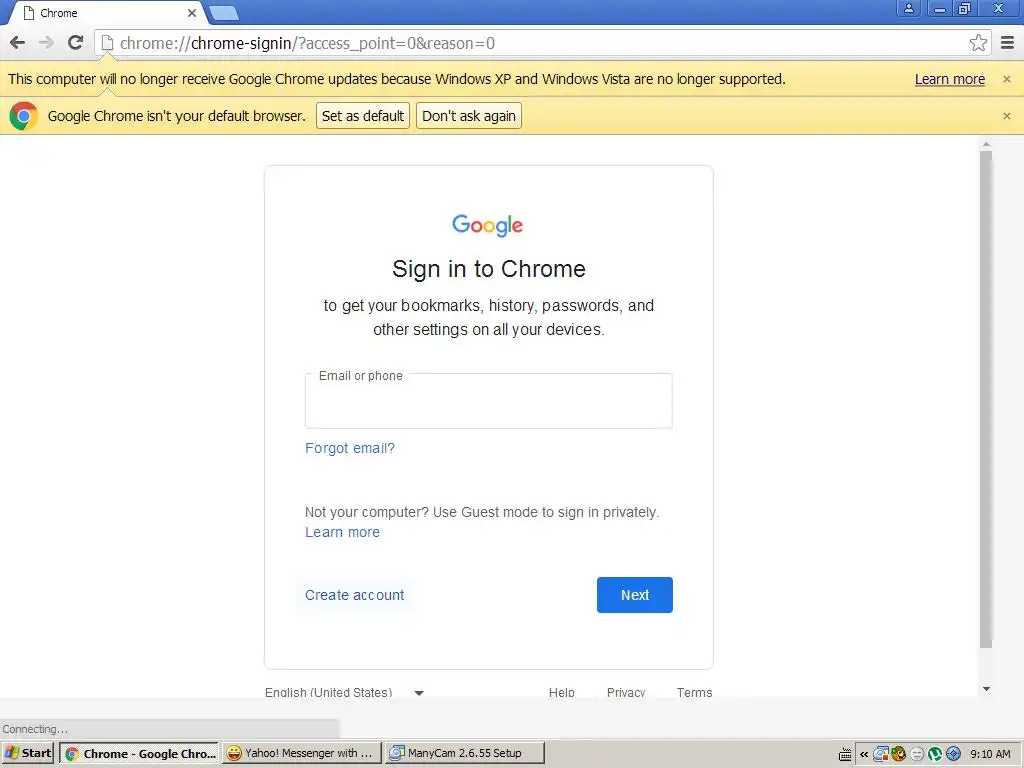This screenshot has width=1024, height=768.
Task: Click the Sign in to Chrome heading
Action: click(x=488, y=269)
